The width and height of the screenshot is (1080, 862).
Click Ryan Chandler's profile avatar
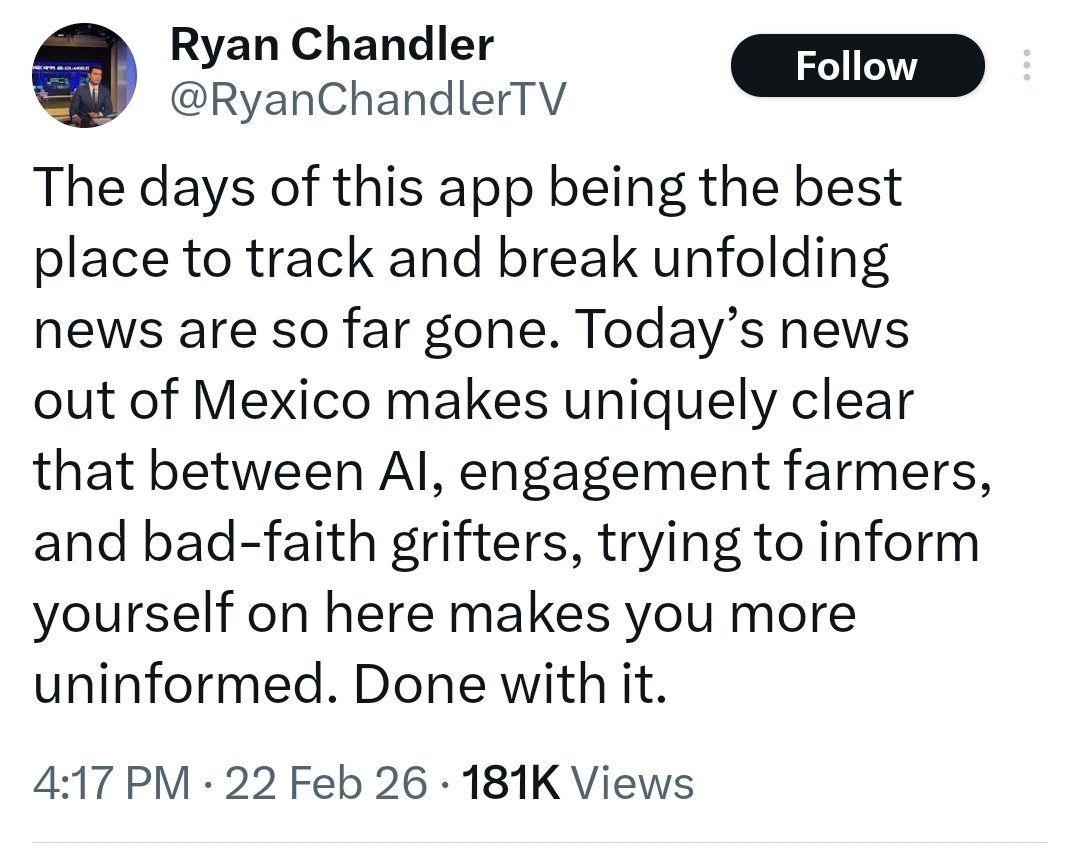[83, 76]
